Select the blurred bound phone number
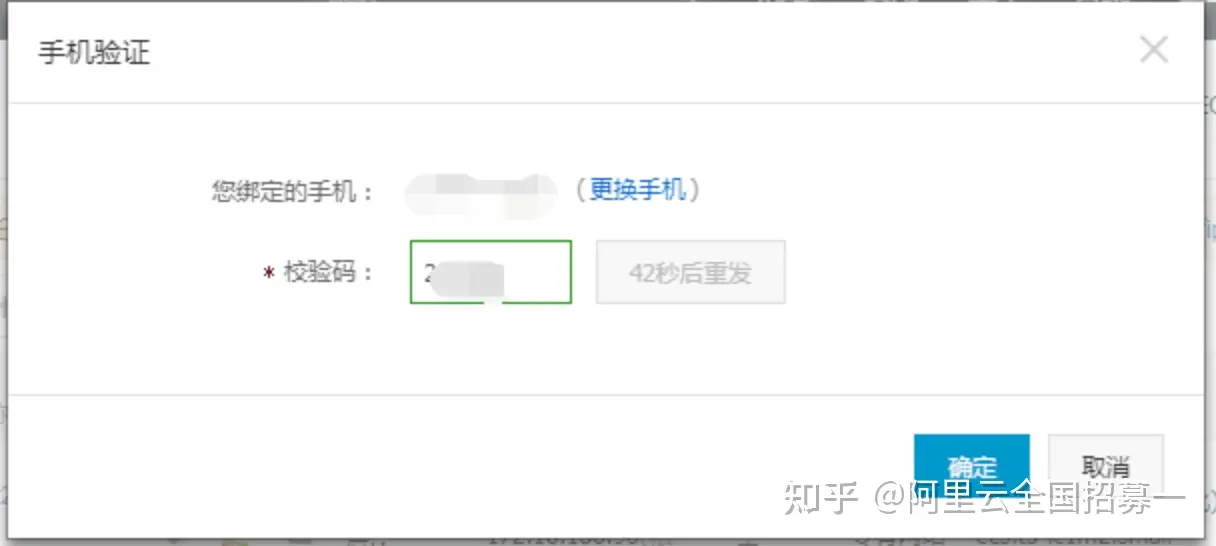The width and height of the screenshot is (1216, 546). pyautogui.click(x=480, y=194)
